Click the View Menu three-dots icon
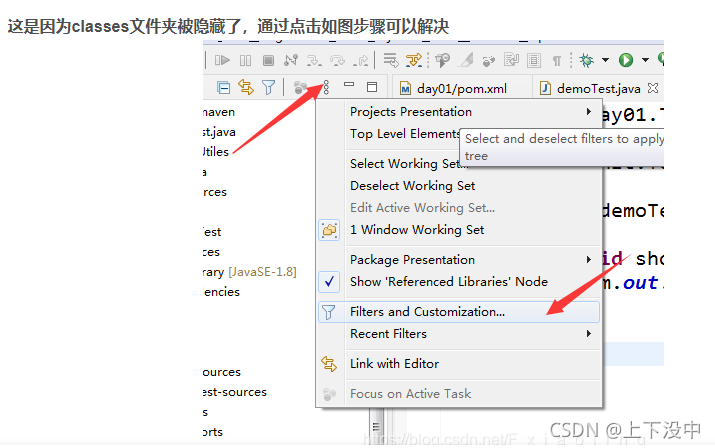This screenshot has width=715, height=448. click(326, 87)
